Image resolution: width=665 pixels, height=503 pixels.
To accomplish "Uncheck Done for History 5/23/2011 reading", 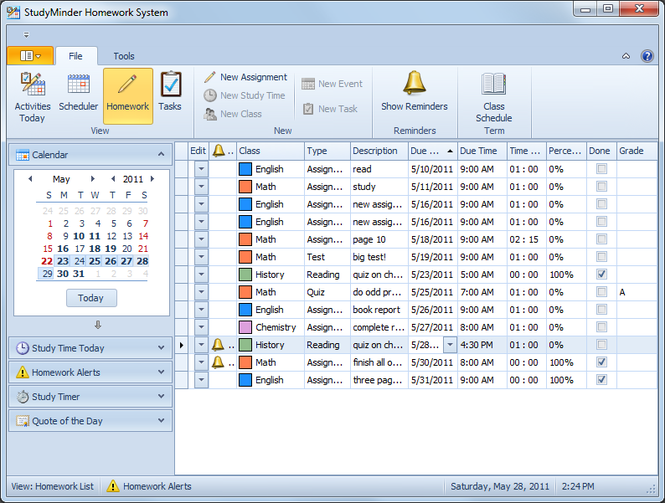I will click(601, 274).
